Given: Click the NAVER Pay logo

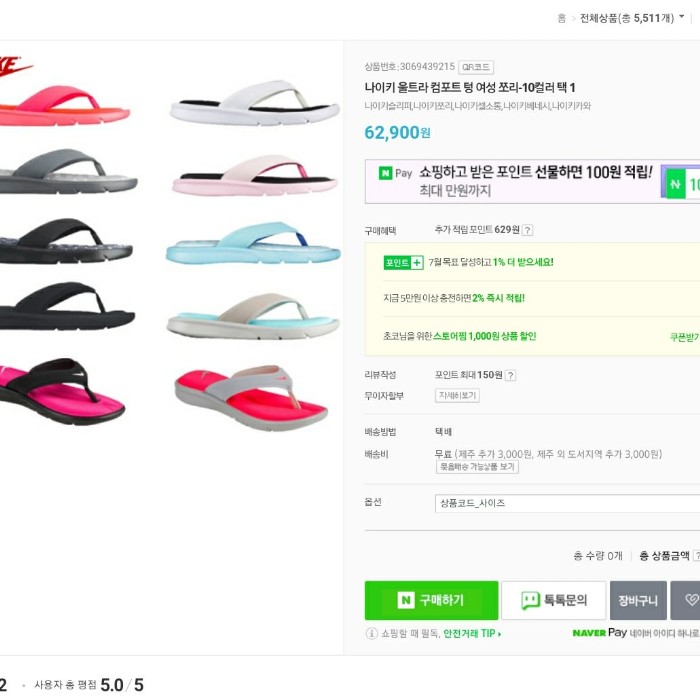Looking at the screenshot, I should tap(599, 633).
